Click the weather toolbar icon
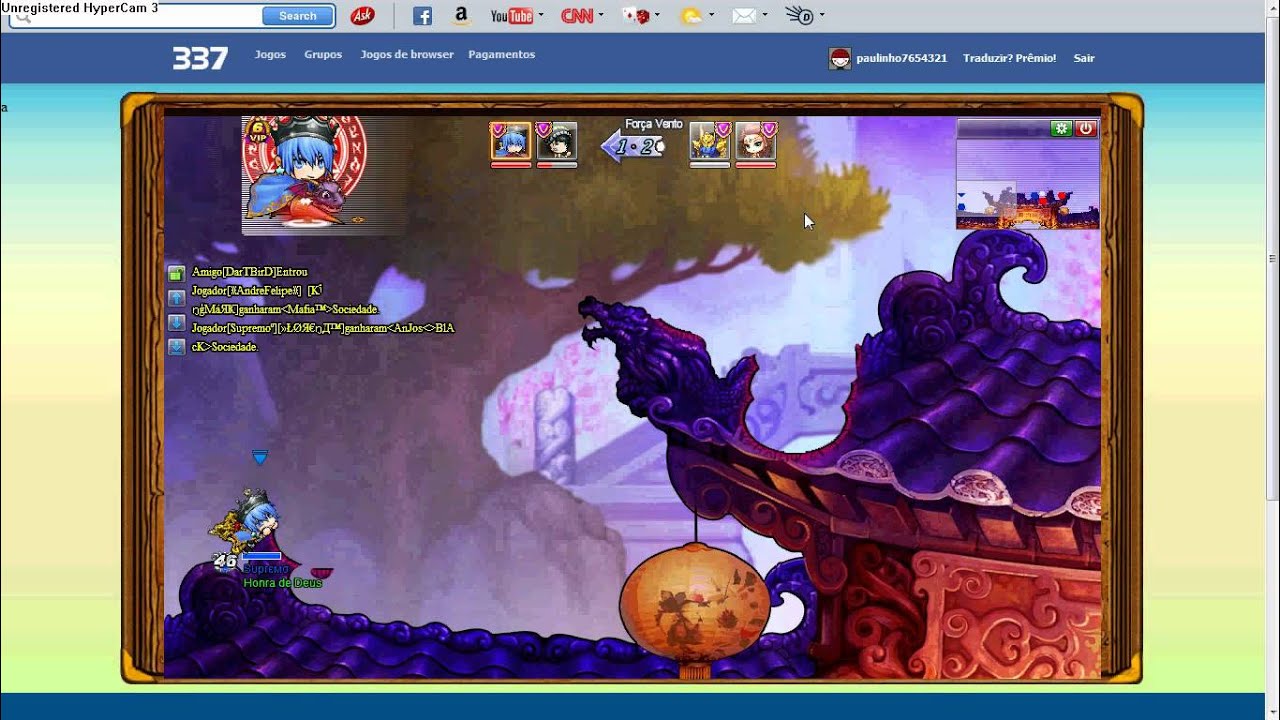 point(691,16)
